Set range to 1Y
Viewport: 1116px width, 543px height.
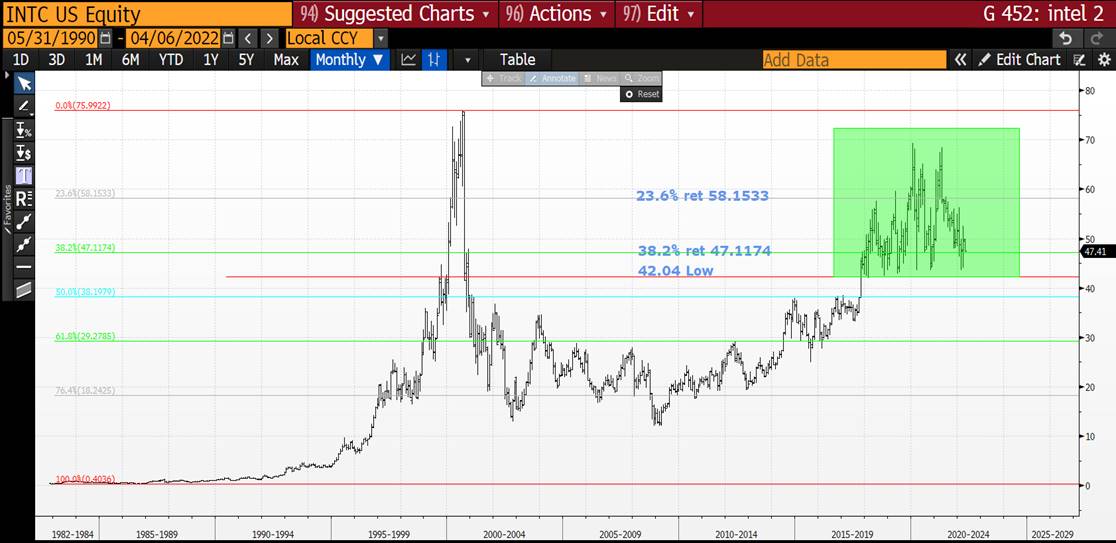tap(211, 60)
